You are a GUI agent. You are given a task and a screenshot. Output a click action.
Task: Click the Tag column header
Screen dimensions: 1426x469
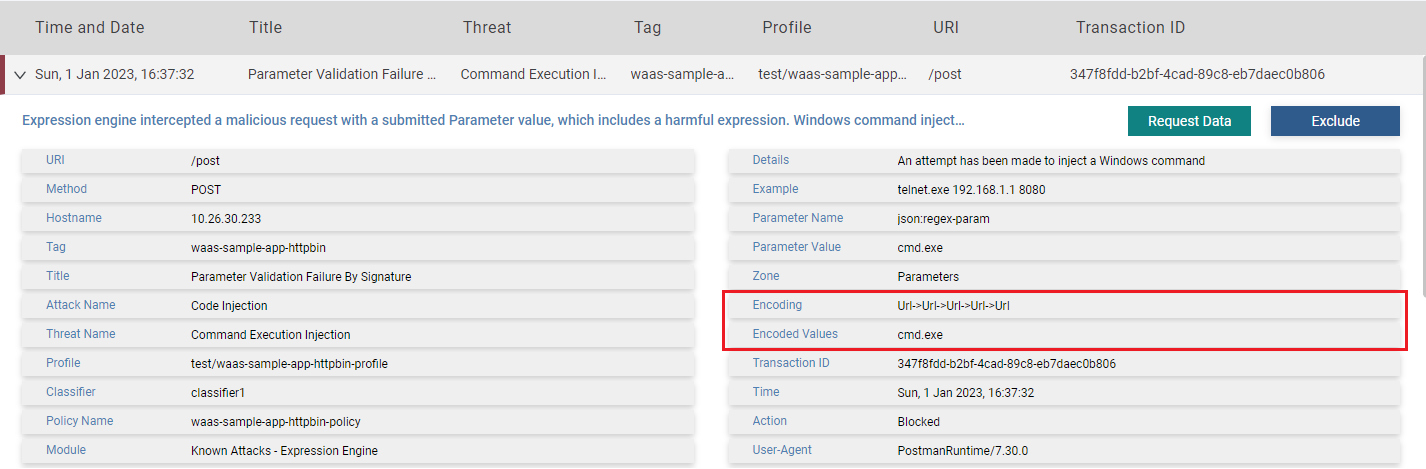click(x=647, y=27)
